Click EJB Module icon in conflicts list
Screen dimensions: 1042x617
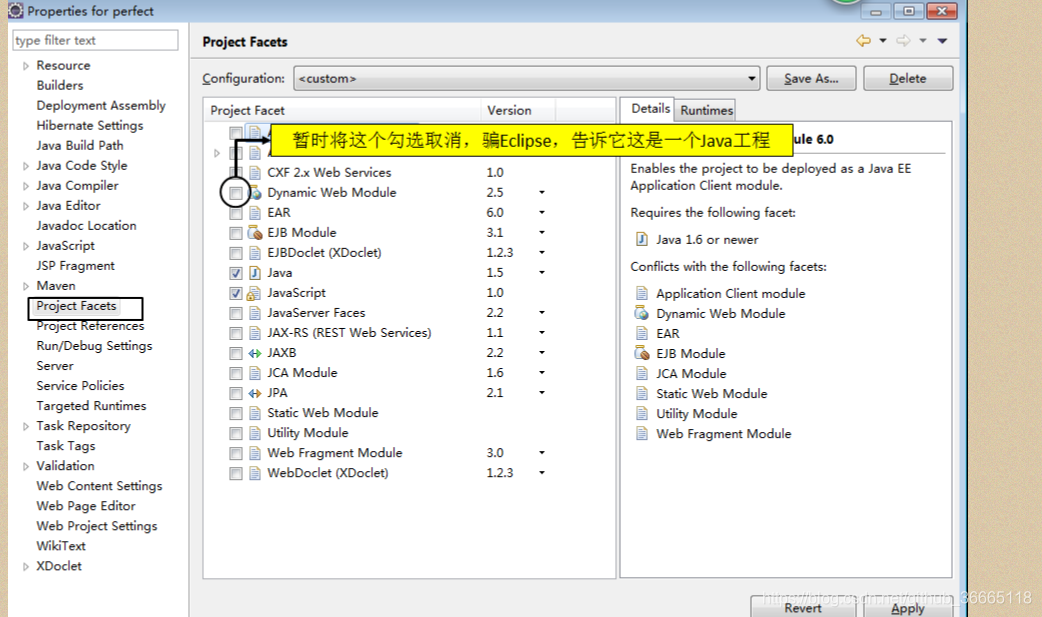(x=641, y=353)
